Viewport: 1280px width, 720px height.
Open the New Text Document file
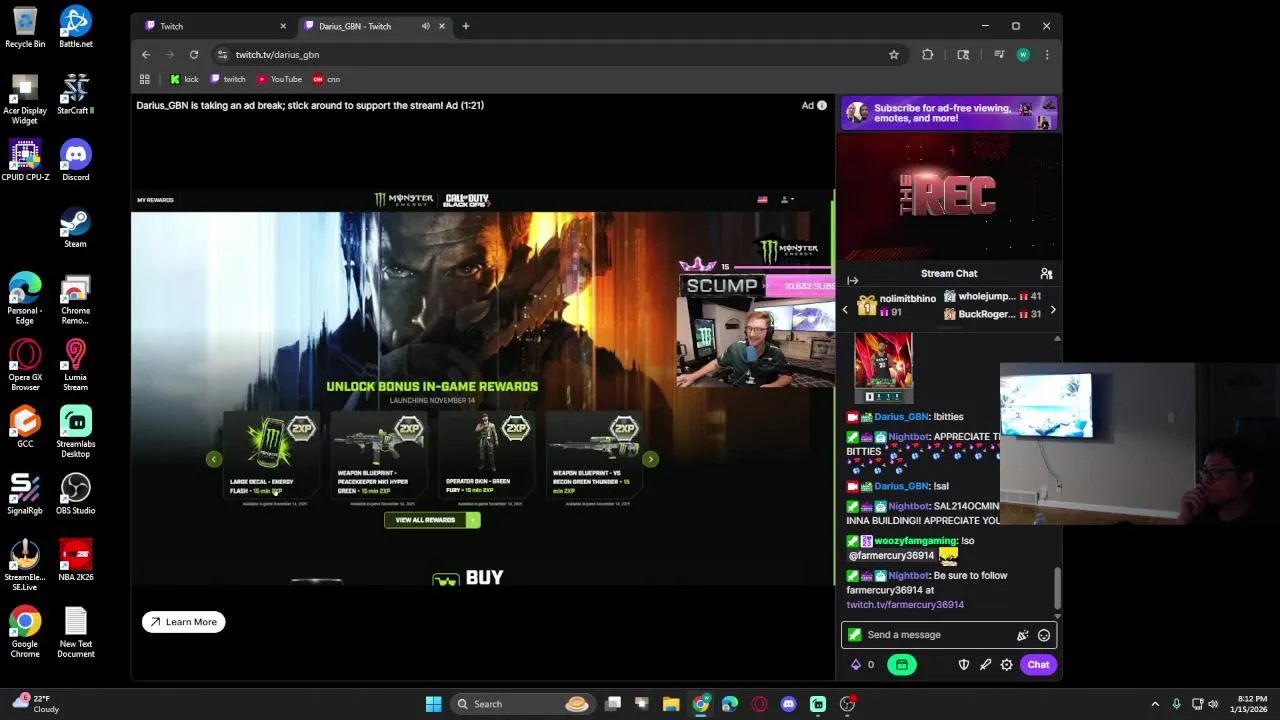pos(76,632)
